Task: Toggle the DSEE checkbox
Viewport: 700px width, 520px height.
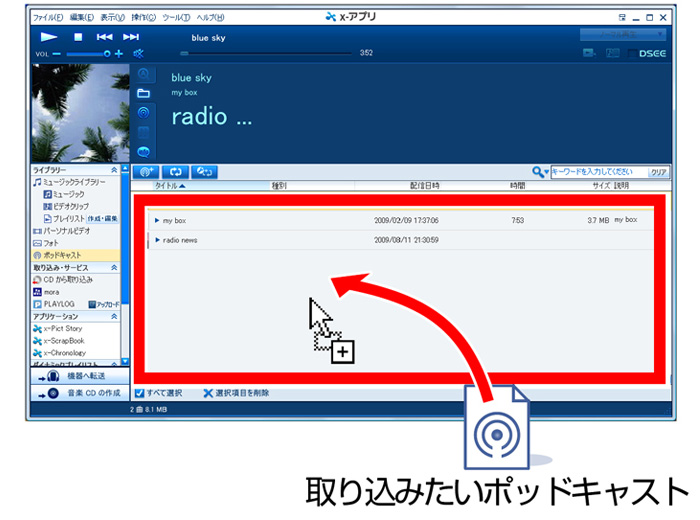Action: pyautogui.click(x=632, y=53)
